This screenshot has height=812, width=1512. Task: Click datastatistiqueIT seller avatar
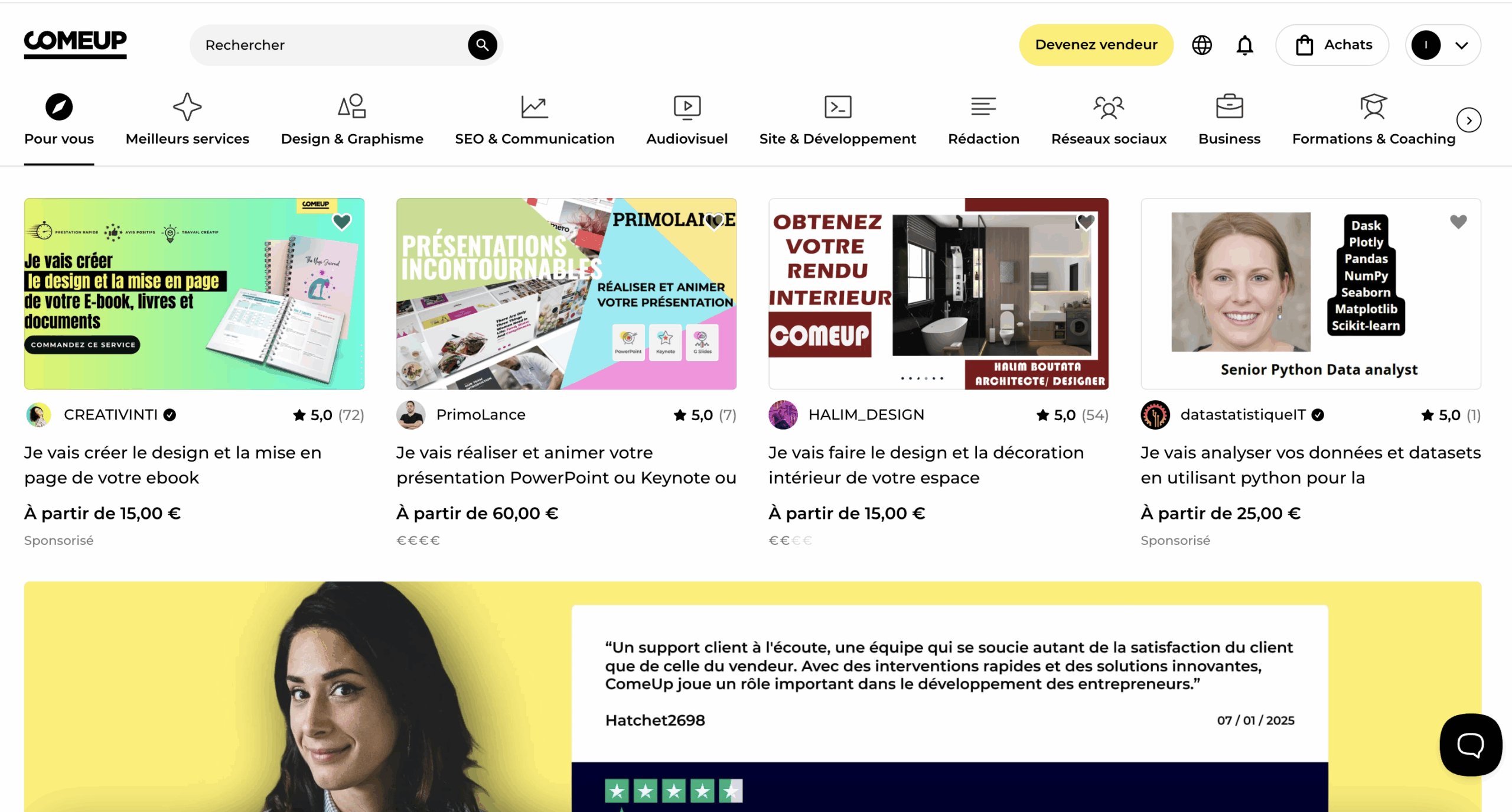coord(1155,415)
